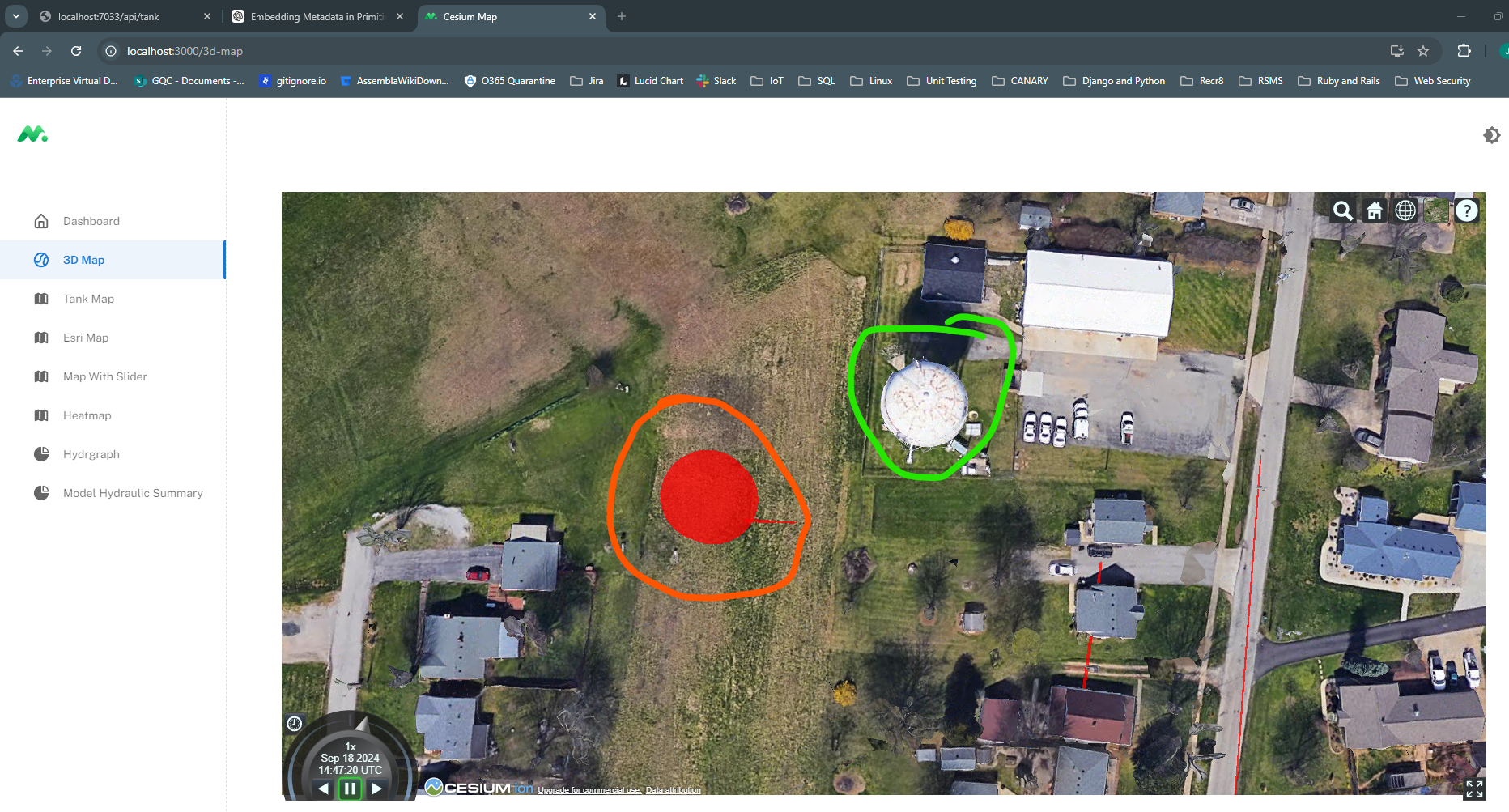Viewport: 1509px width, 812px height.
Task: Play the animation in reverse
Action: pos(324,789)
